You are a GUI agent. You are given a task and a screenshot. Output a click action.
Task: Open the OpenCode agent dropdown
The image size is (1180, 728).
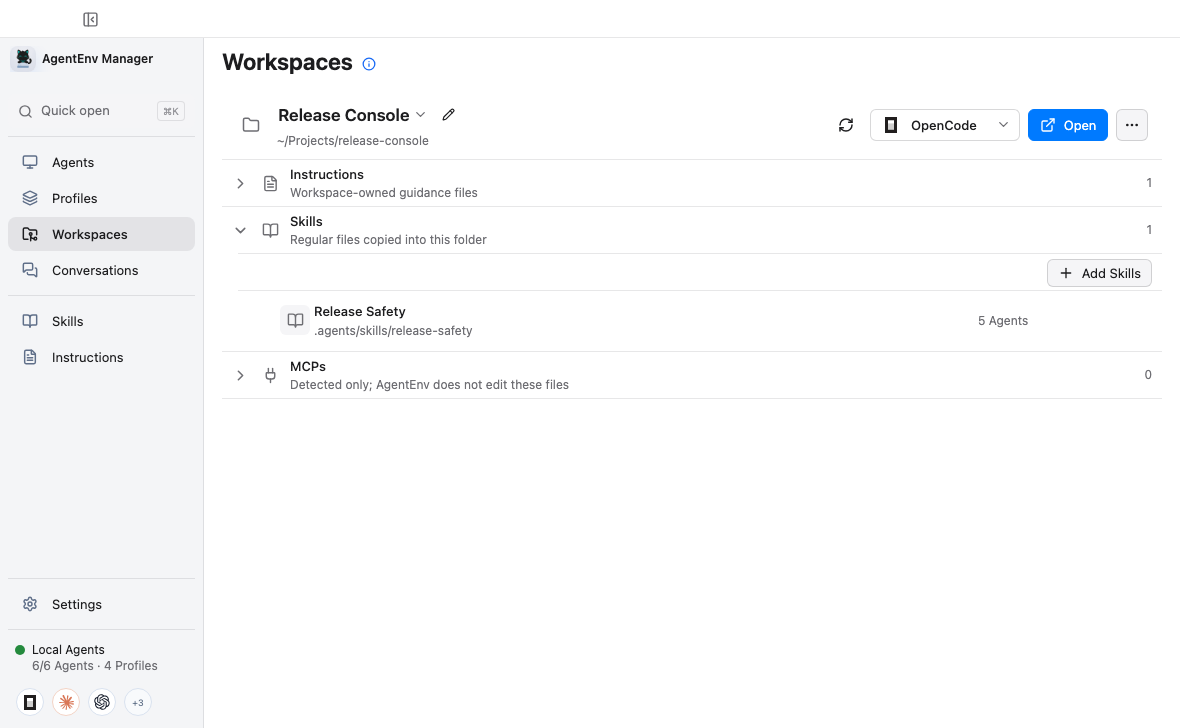(x=944, y=125)
